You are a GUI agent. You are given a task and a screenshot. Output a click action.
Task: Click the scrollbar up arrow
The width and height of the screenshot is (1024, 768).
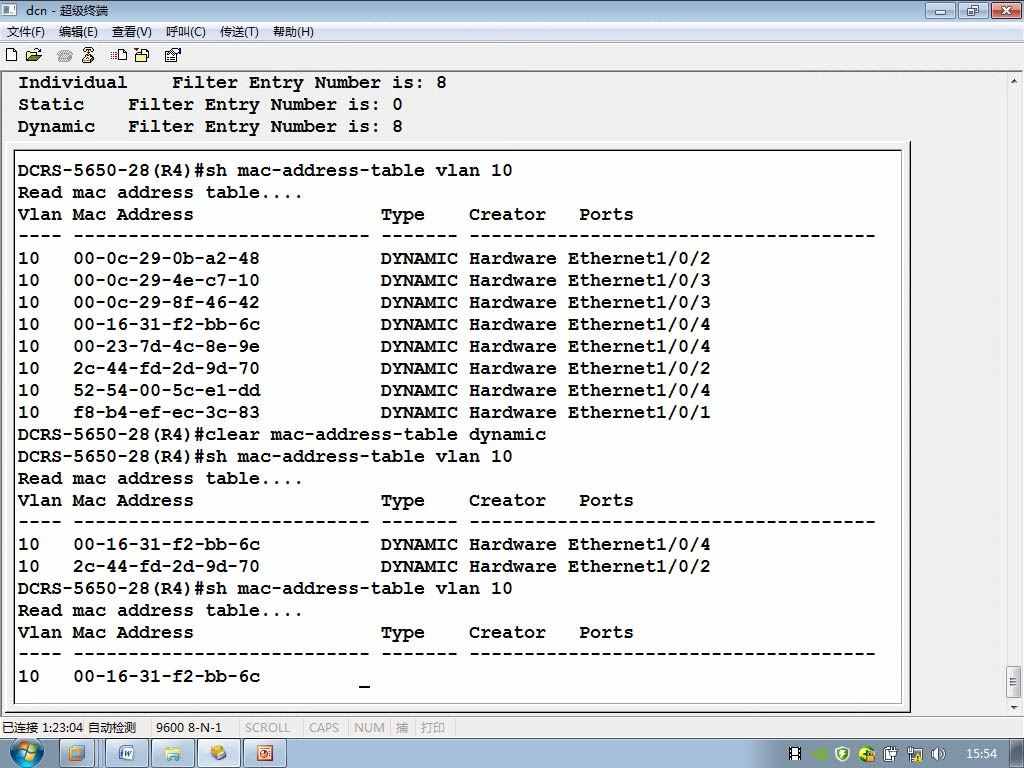click(1014, 82)
